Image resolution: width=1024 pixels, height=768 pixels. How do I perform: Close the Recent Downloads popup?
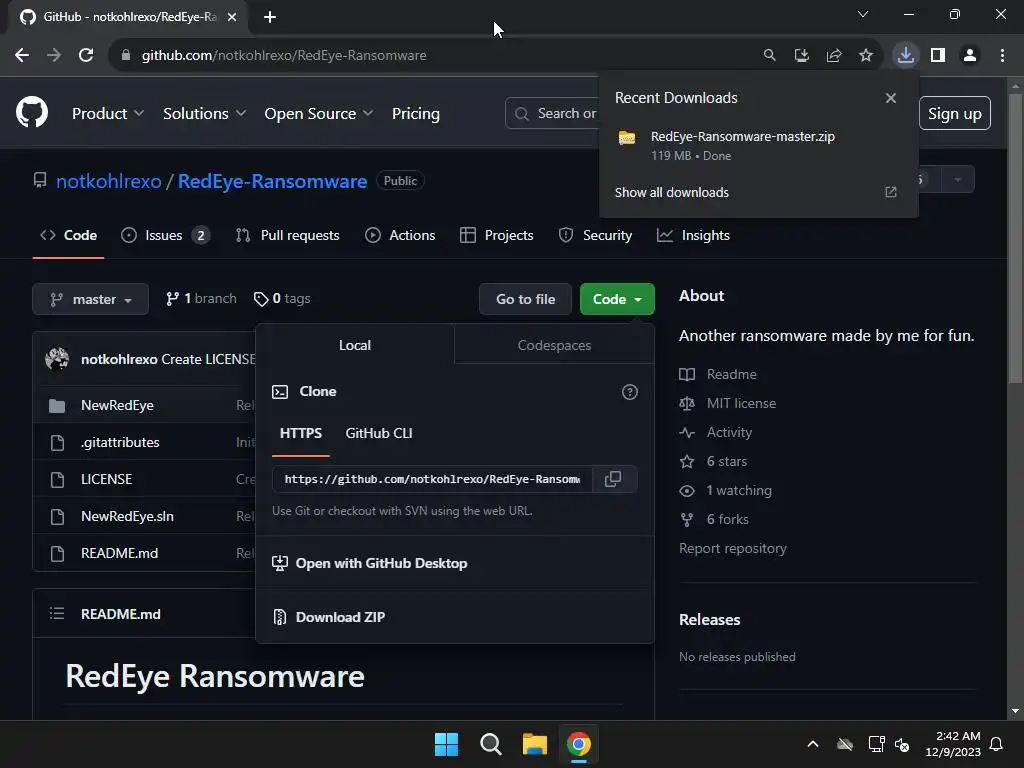891,98
